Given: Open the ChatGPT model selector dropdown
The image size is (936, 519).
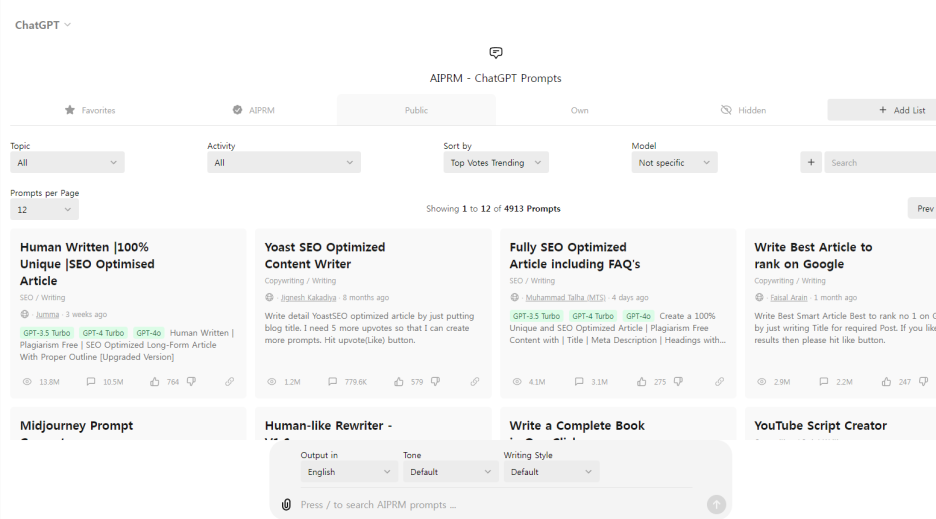Looking at the screenshot, I should [42, 25].
